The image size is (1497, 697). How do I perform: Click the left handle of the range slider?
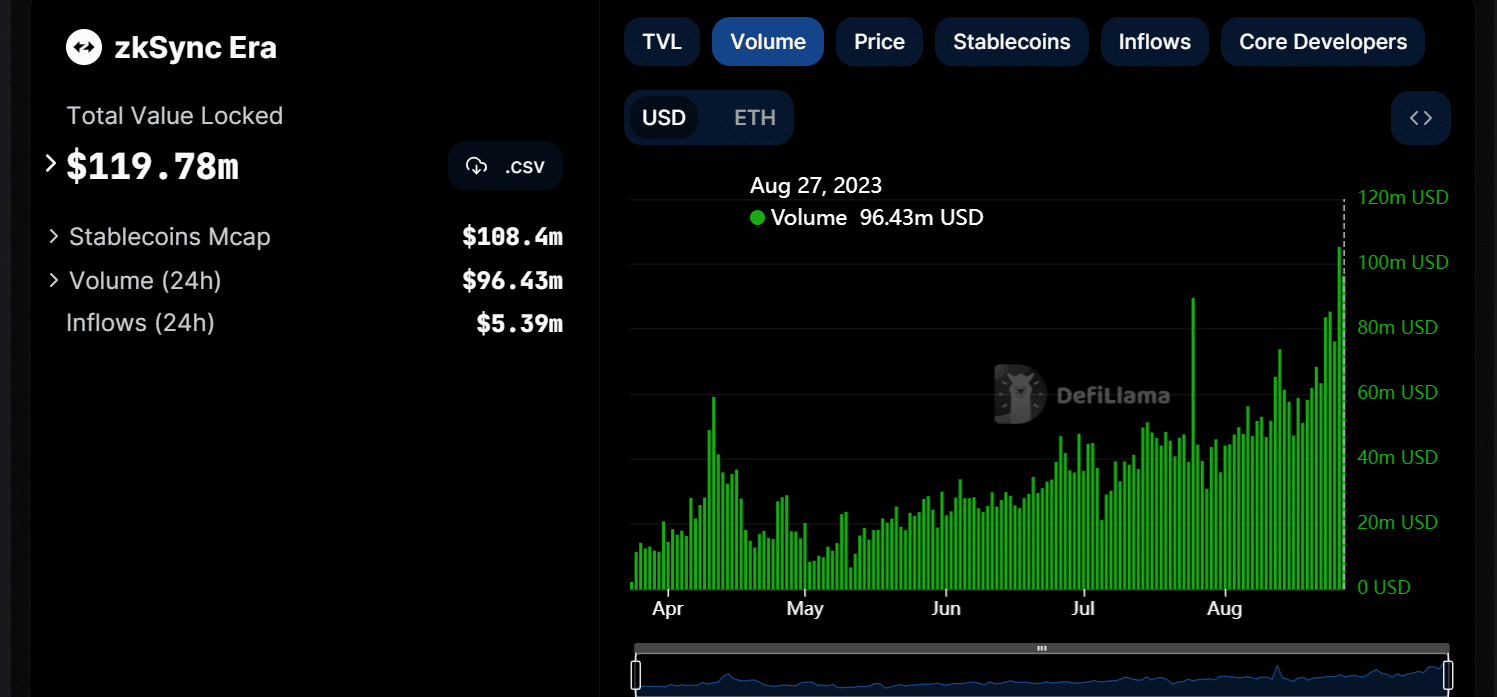point(635,675)
